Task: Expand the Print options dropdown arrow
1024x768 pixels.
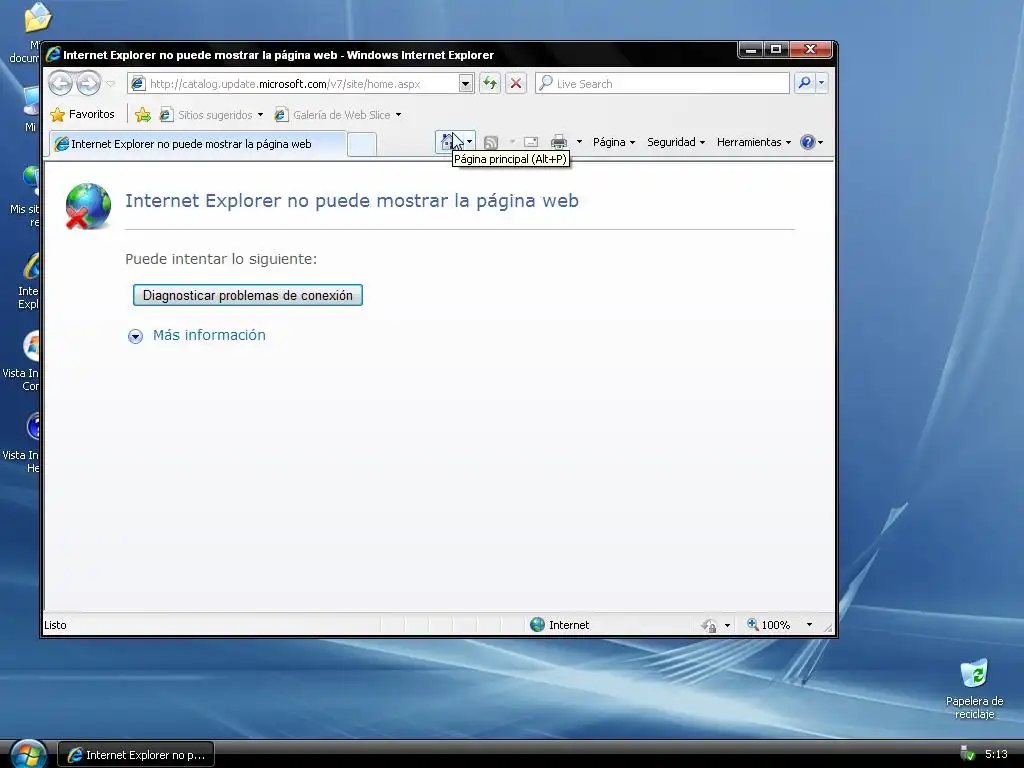Action: [579, 142]
